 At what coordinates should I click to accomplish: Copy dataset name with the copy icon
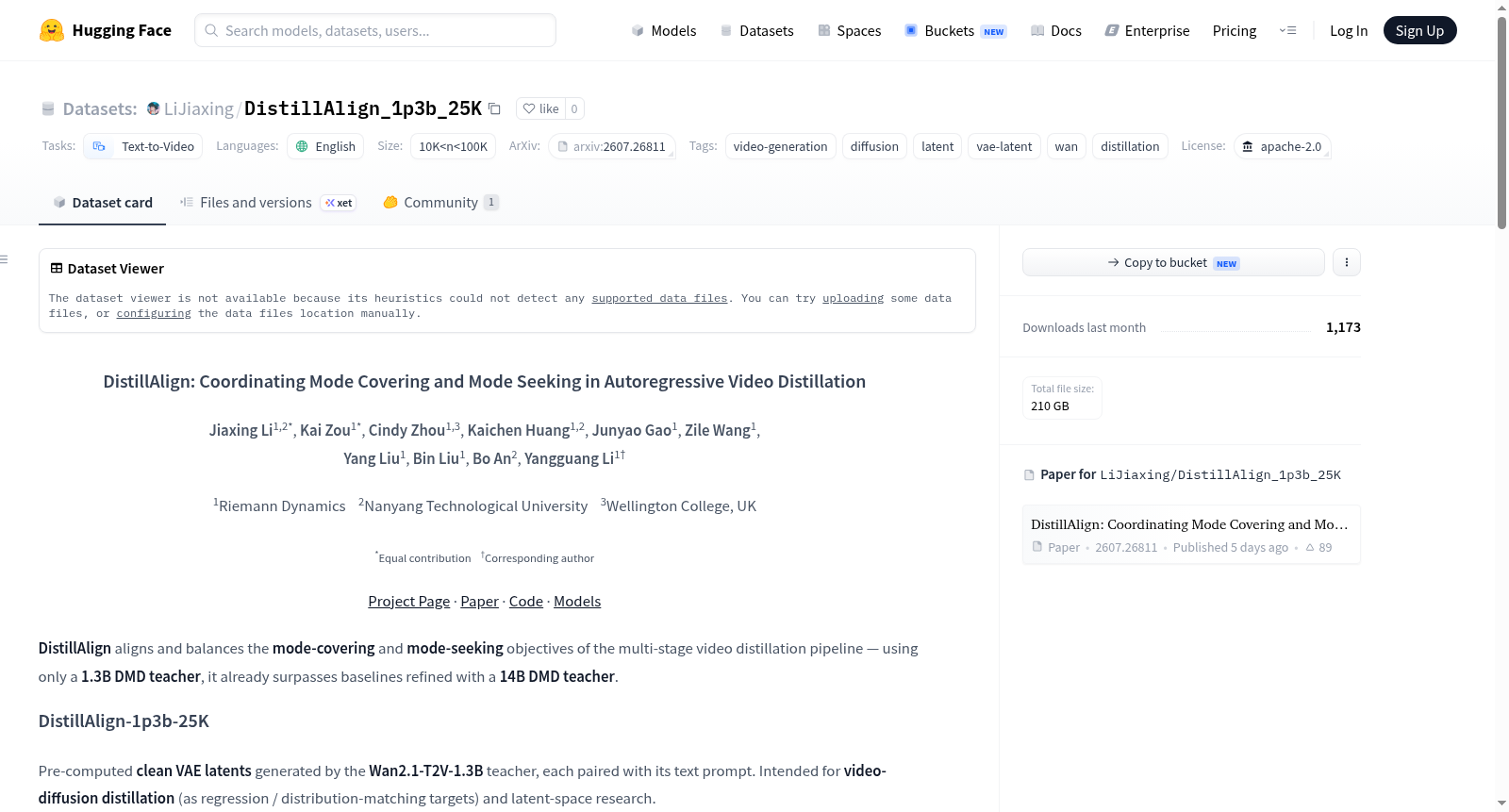pyautogui.click(x=494, y=108)
